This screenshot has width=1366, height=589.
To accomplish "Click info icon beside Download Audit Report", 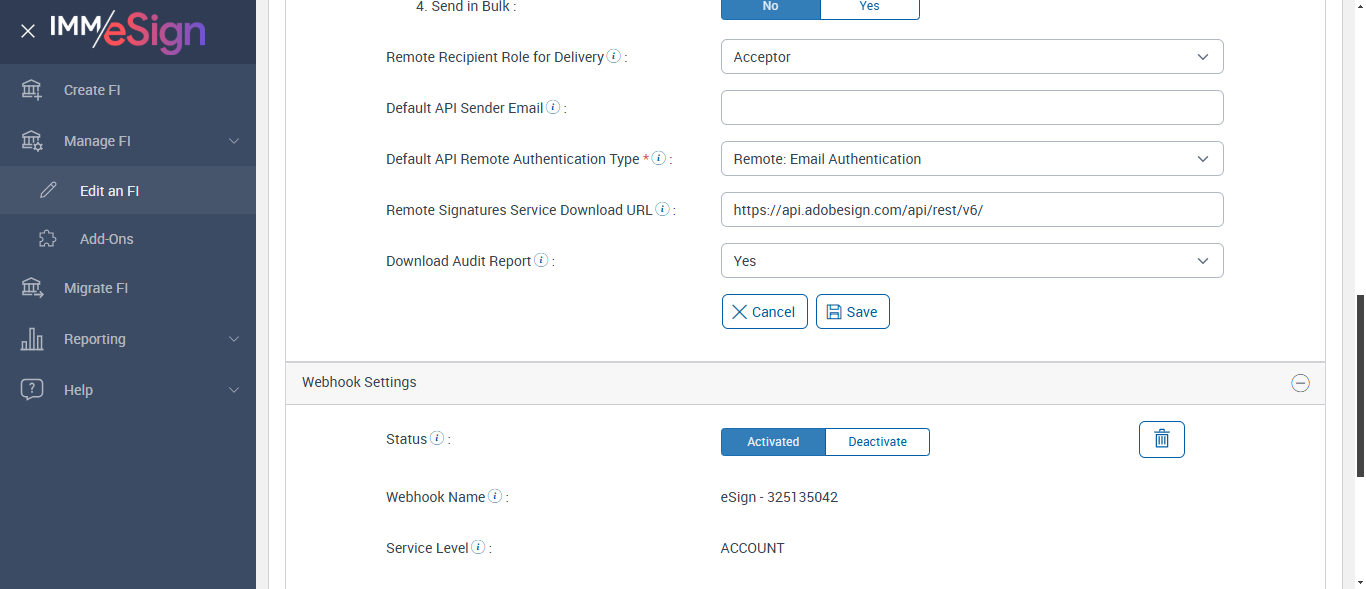I will [x=541, y=261].
